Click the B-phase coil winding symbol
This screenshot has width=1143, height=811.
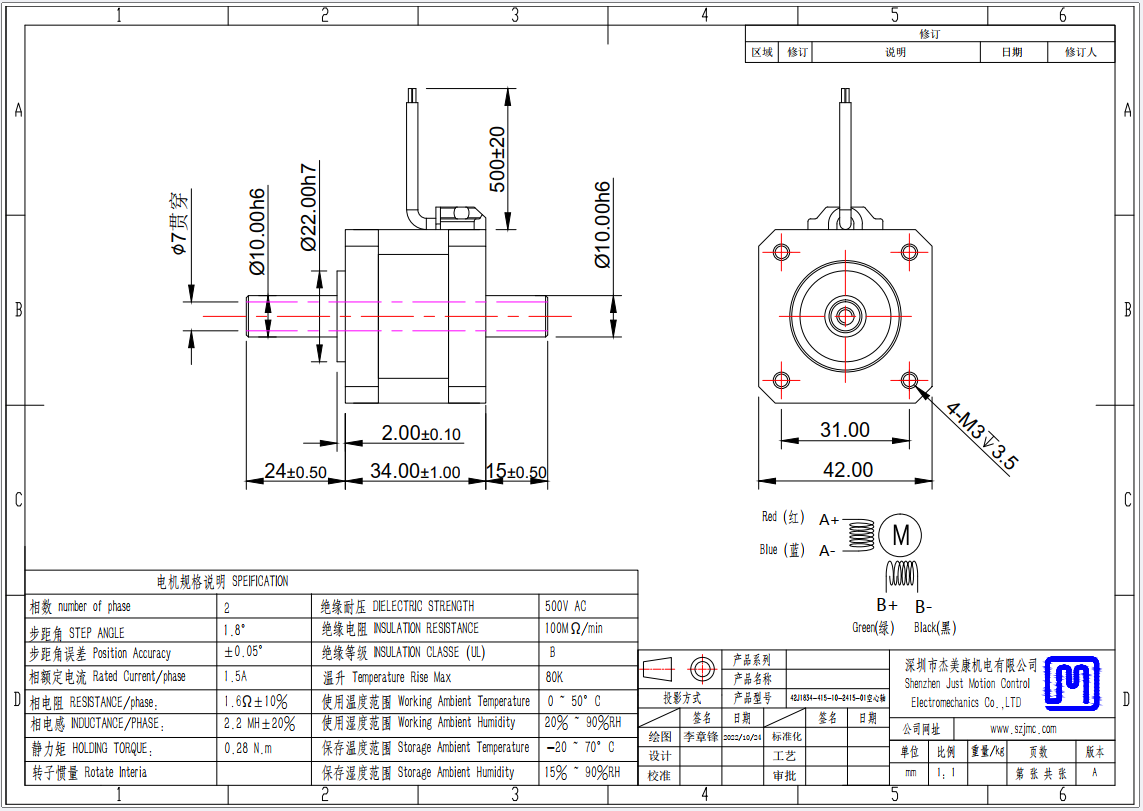click(x=903, y=574)
